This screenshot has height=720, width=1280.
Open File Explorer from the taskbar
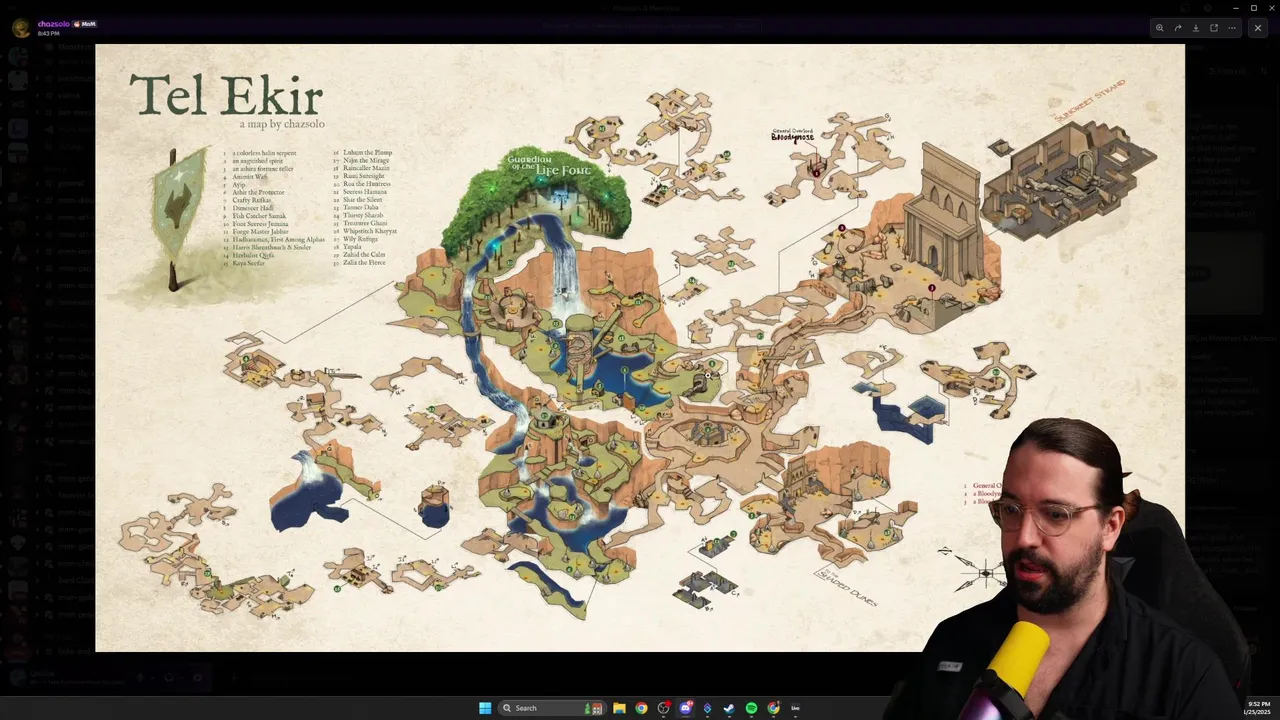pyautogui.click(x=619, y=708)
